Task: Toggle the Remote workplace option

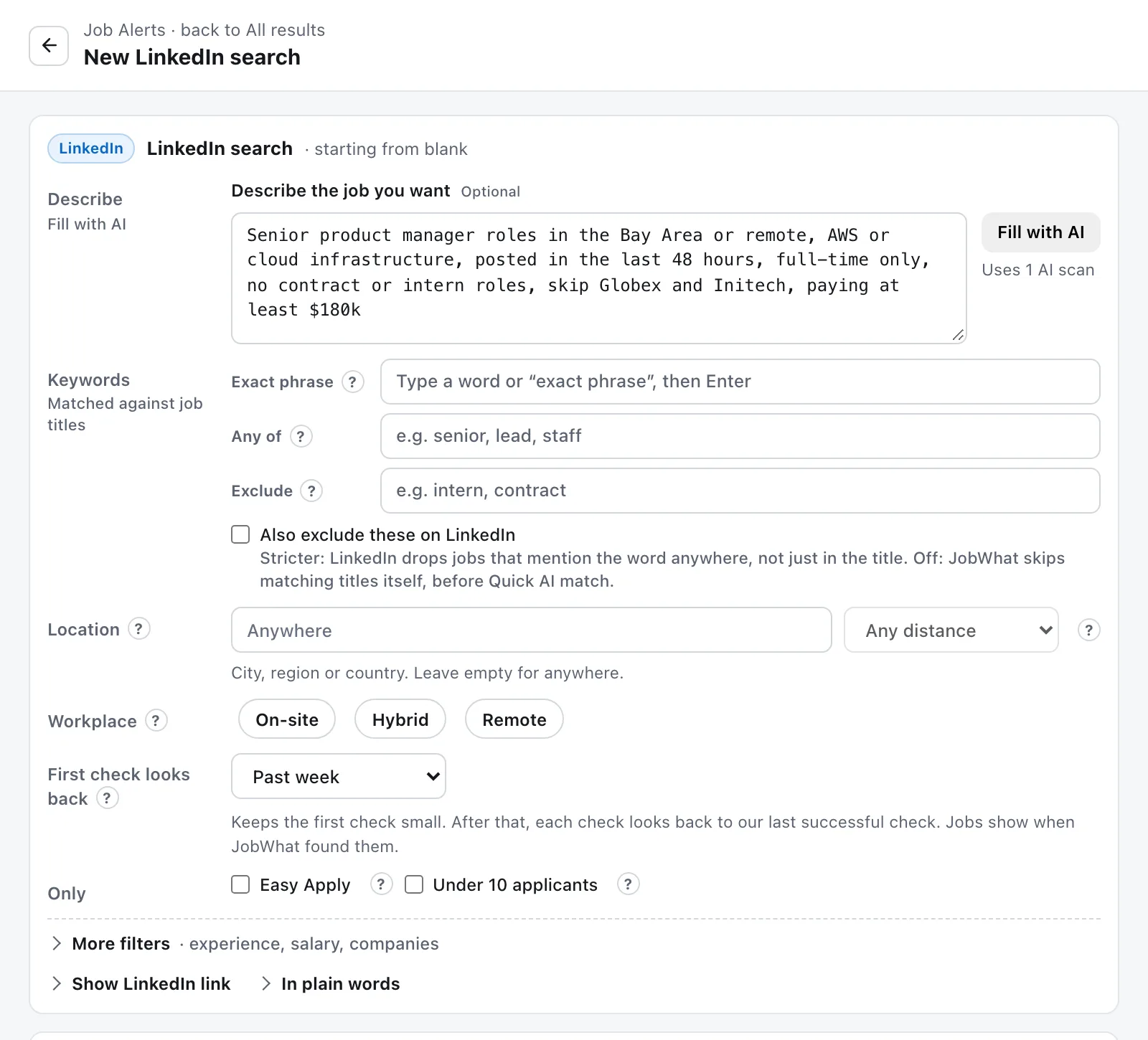Action: click(x=514, y=719)
